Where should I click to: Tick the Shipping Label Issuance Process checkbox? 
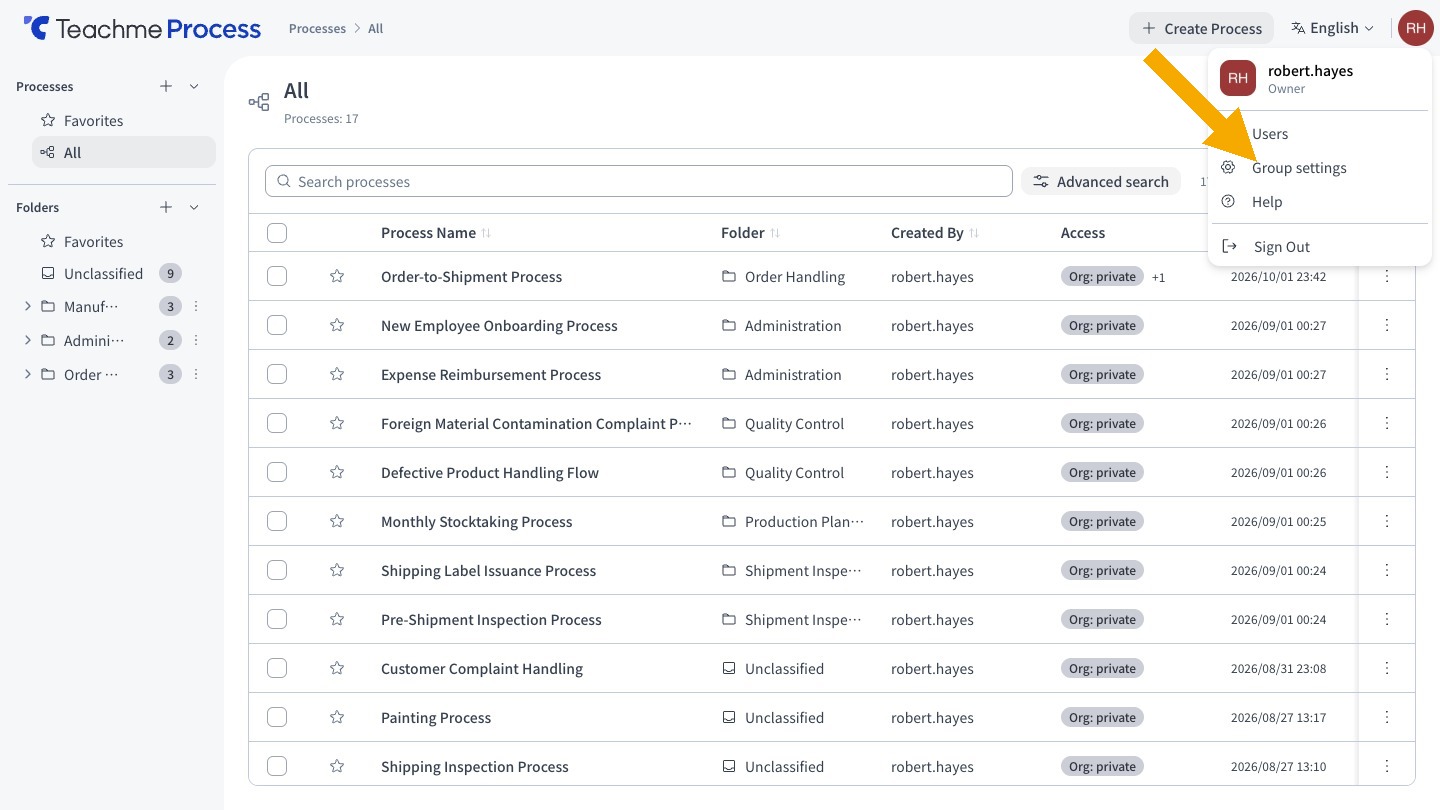277,570
